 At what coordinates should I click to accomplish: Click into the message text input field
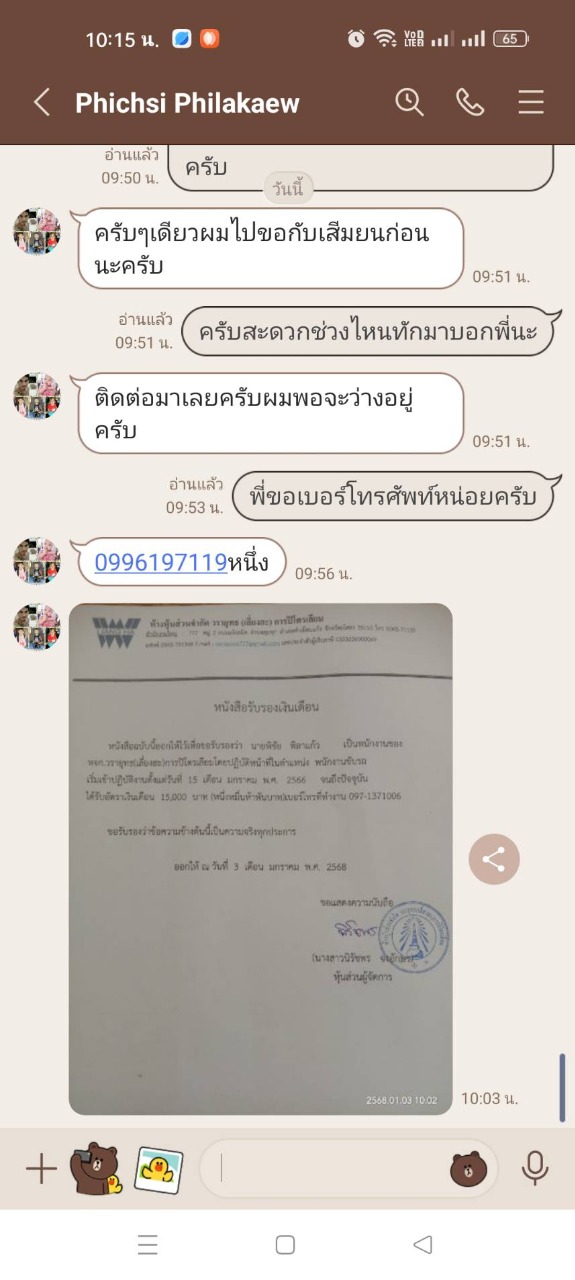point(330,1168)
